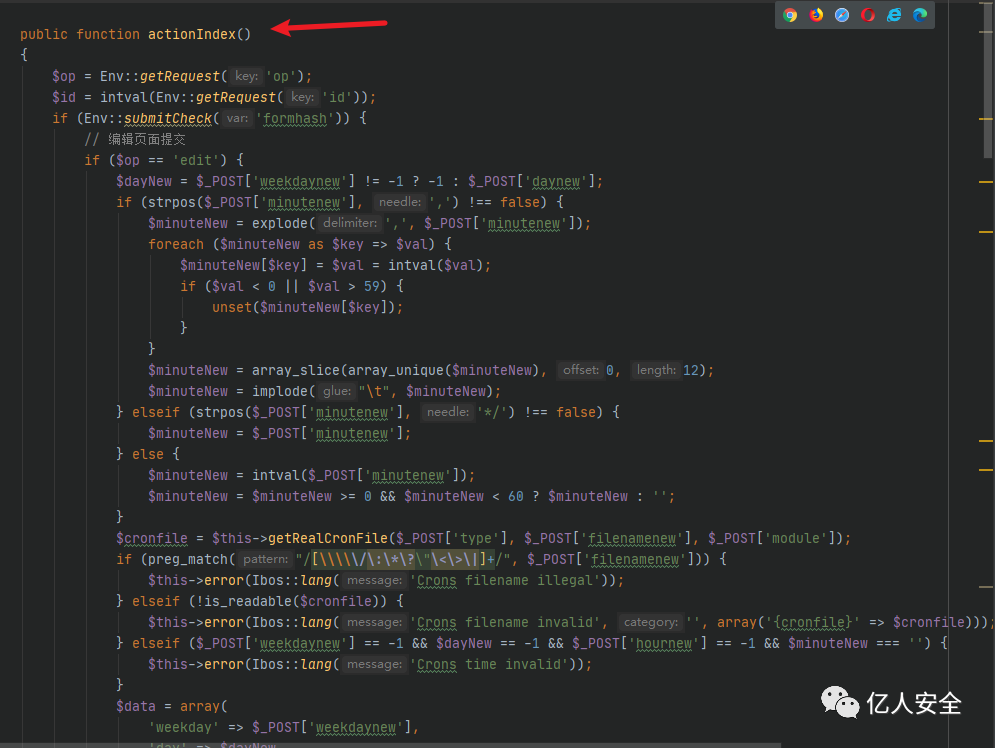Open the page in Internet Explorer icon
Viewport: 995px width, 748px height.
[894, 15]
